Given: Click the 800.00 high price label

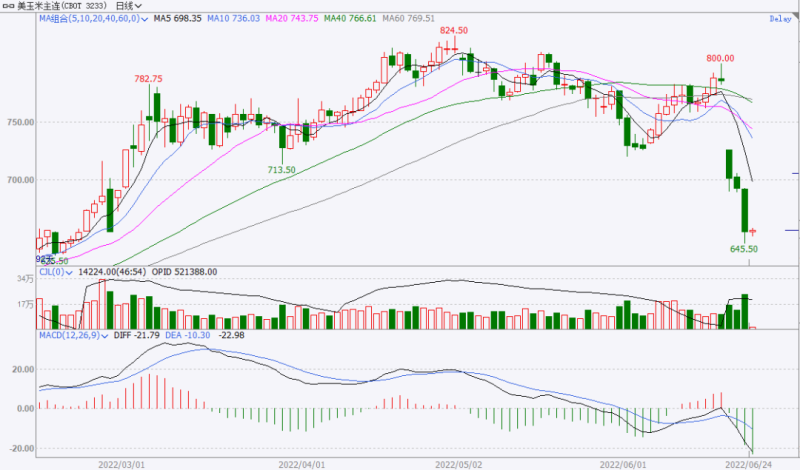Looking at the screenshot, I should [x=720, y=58].
